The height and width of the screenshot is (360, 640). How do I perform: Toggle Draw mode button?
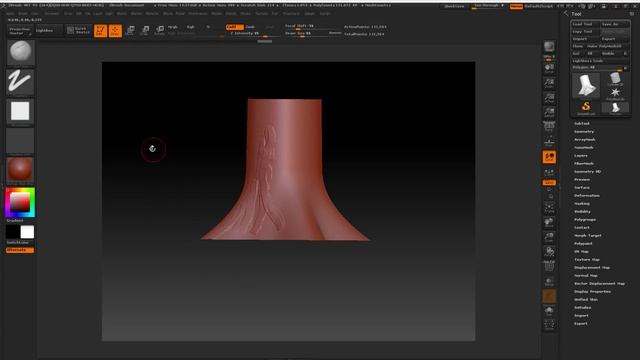coord(116,31)
